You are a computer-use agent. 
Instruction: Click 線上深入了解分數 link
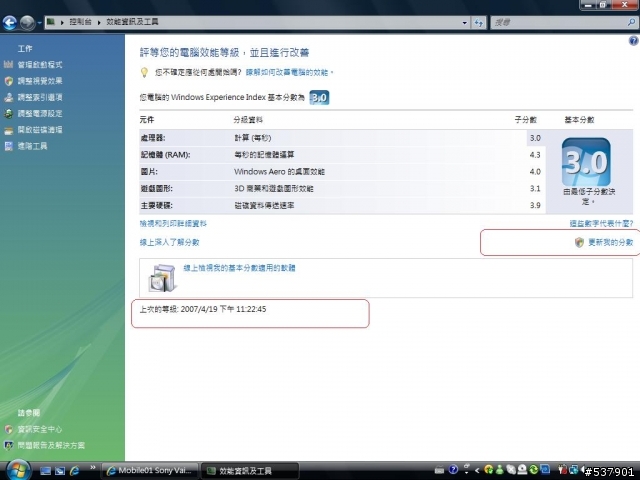(x=169, y=242)
